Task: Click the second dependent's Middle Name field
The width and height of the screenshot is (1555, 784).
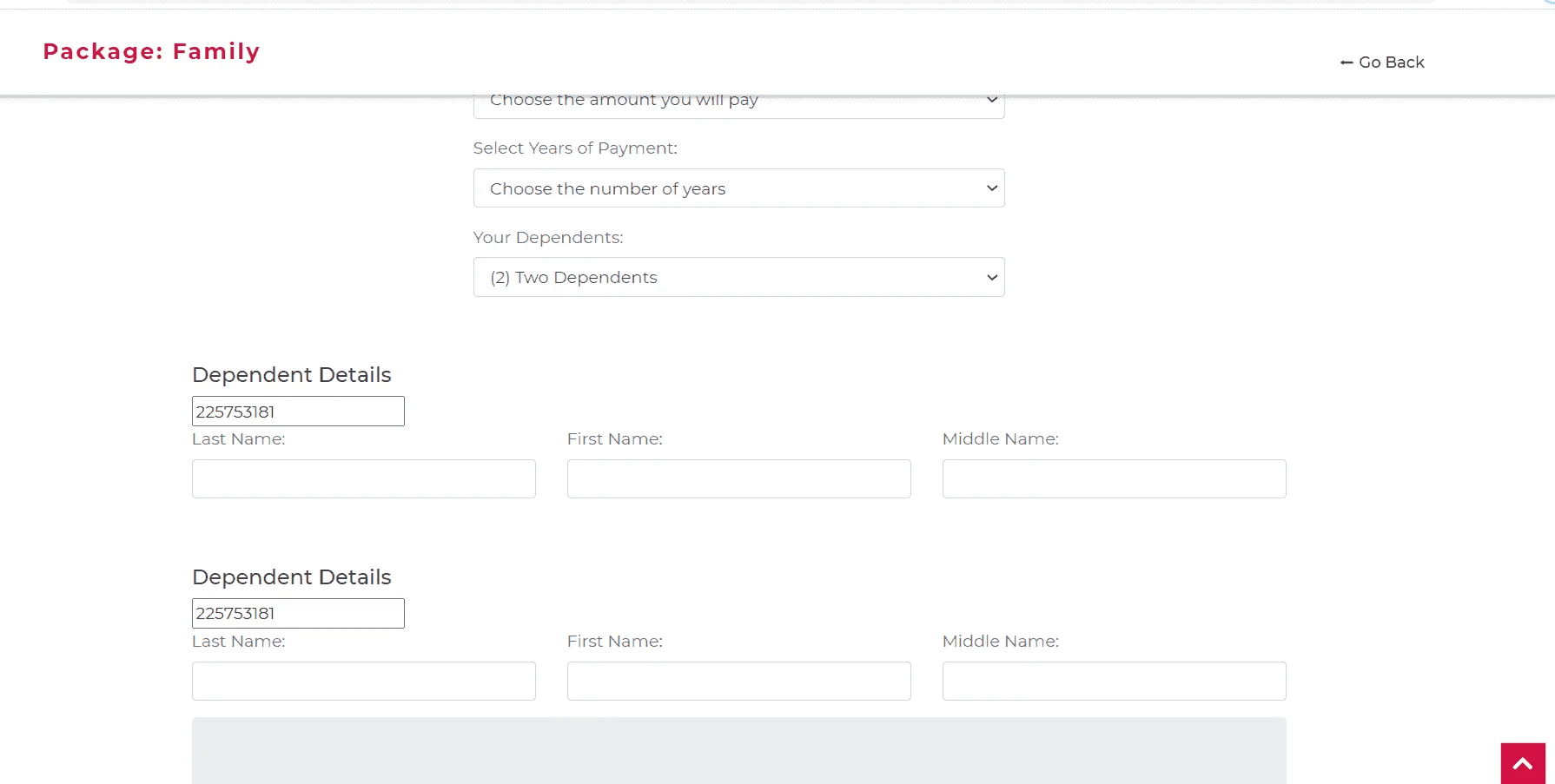Action: (x=1115, y=681)
